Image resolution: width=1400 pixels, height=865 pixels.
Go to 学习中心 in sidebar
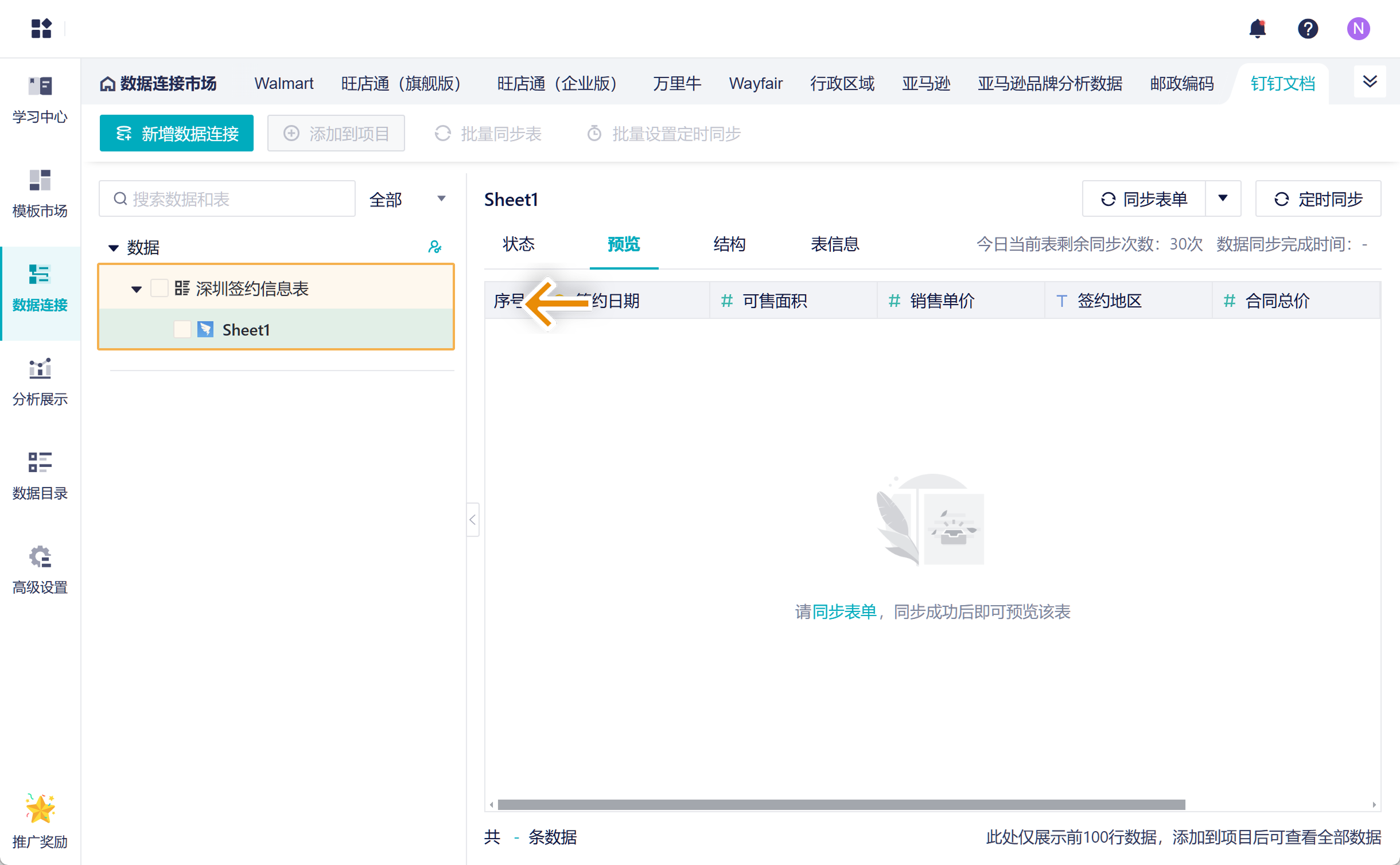tap(40, 100)
